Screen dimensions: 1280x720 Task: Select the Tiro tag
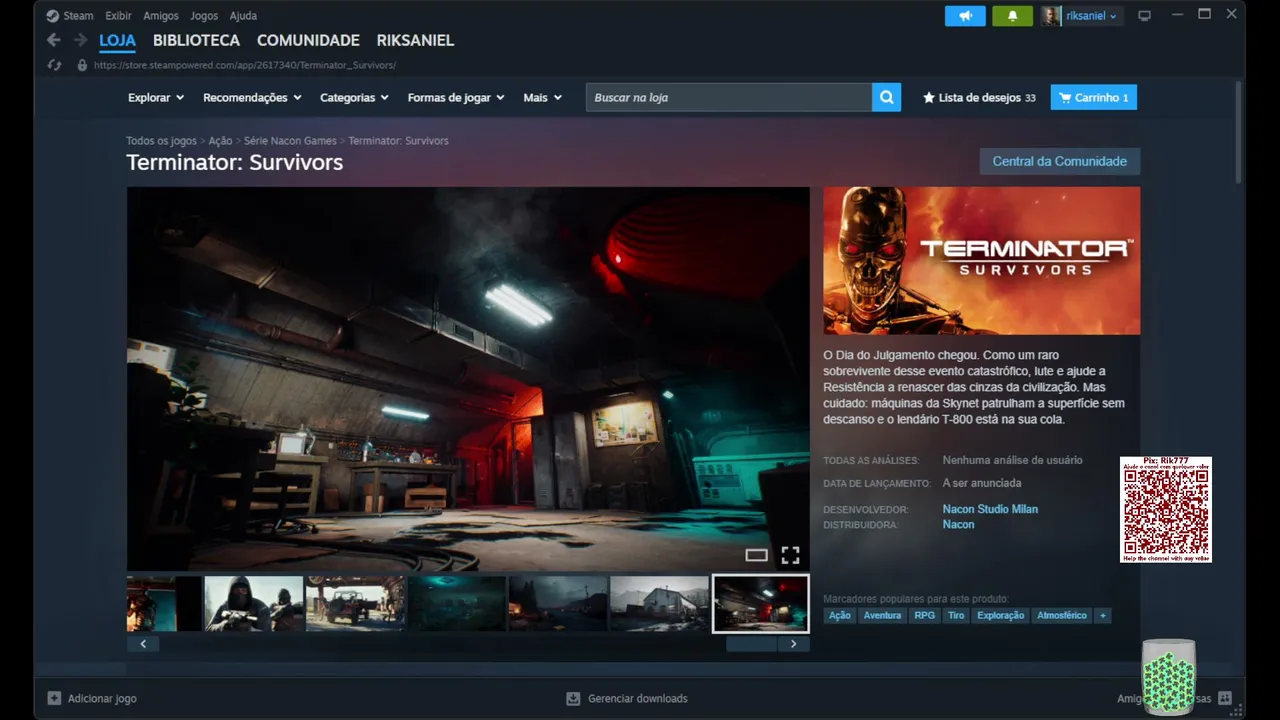pos(957,616)
